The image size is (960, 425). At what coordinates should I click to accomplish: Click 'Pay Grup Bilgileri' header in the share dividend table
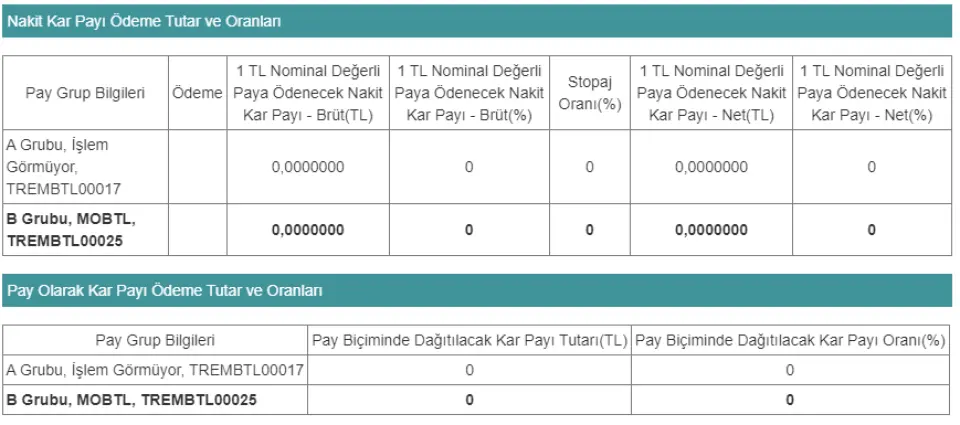pos(155,341)
